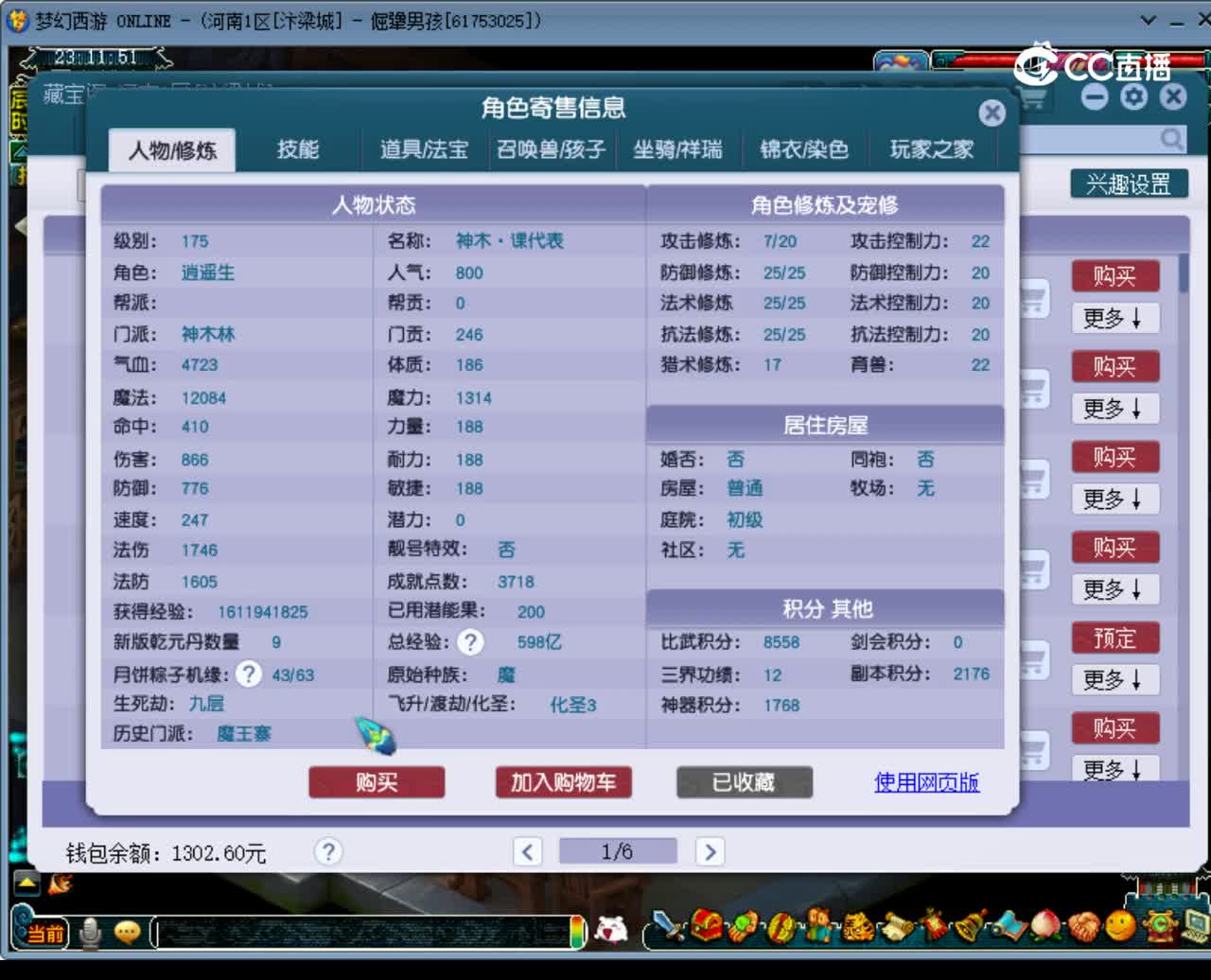Click the 神木林 school value
The width and height of the screenshot is (1211, 980).
pos(208,334)
